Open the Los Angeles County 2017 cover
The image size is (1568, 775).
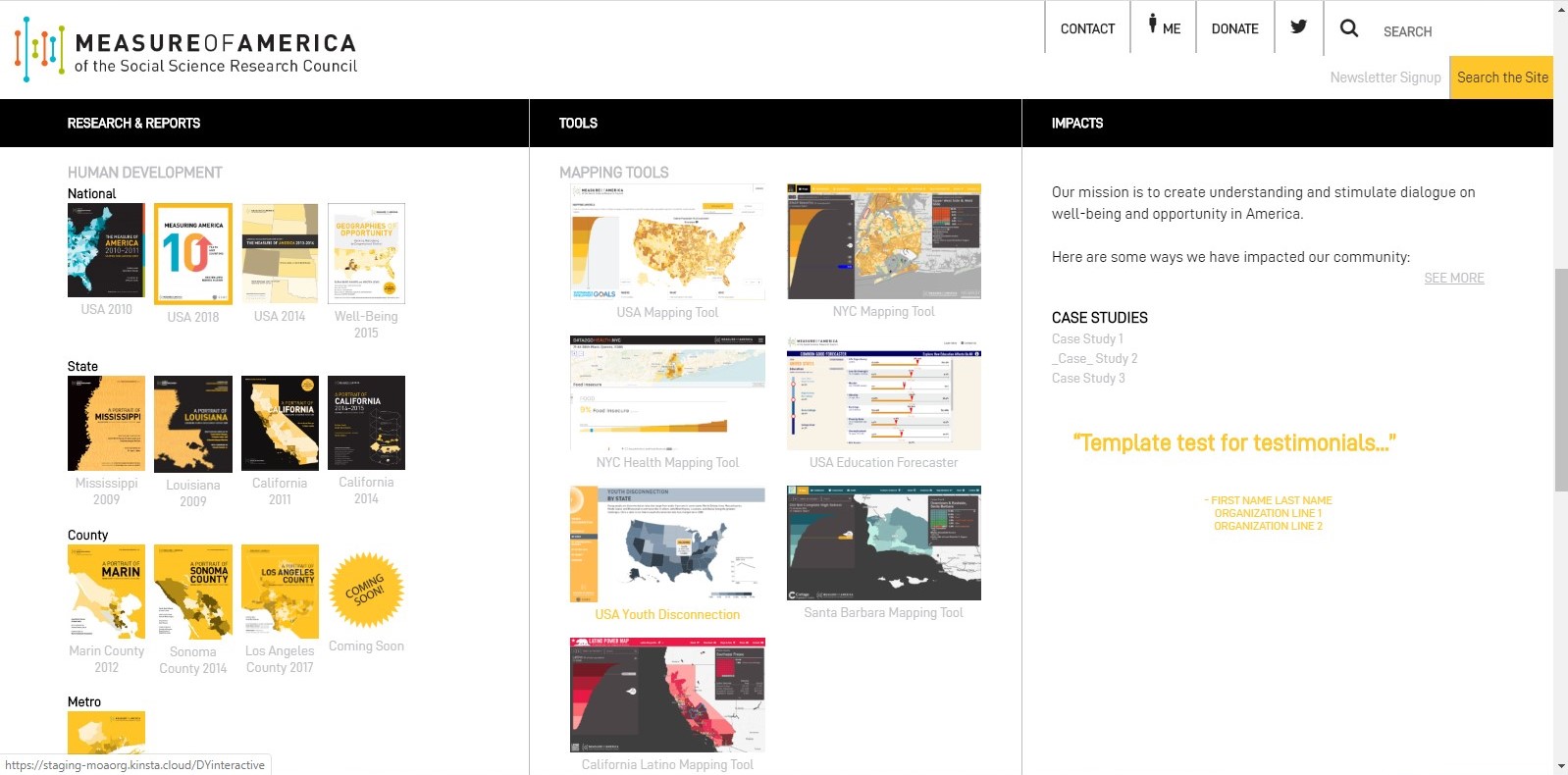[280, 592]
